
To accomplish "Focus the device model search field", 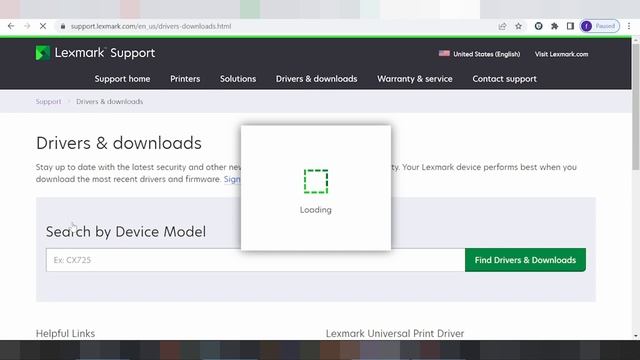I will pos(256,260).
